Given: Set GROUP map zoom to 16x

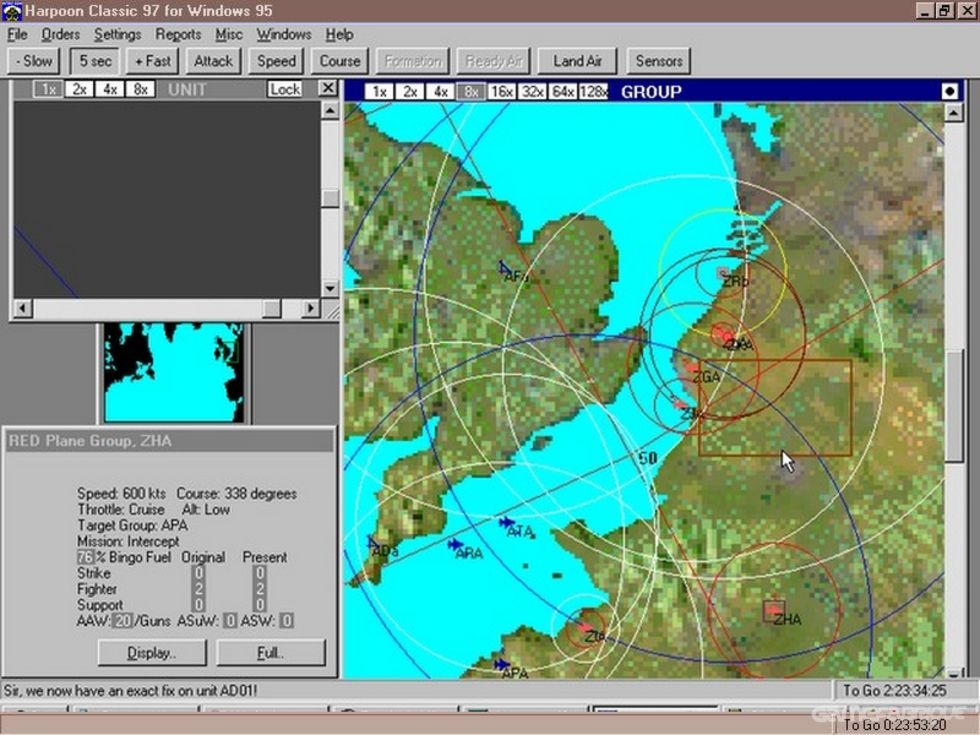Looking at the screenshot, I should (501, 92).
